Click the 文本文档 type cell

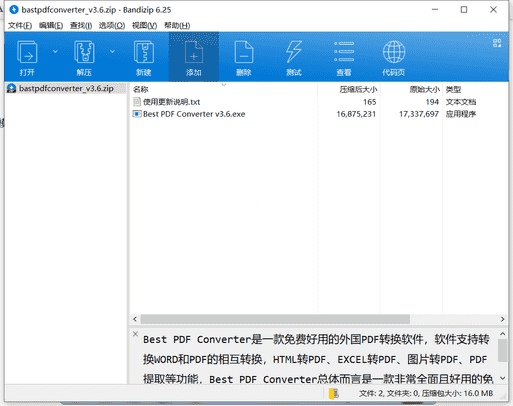click(461, 102)
